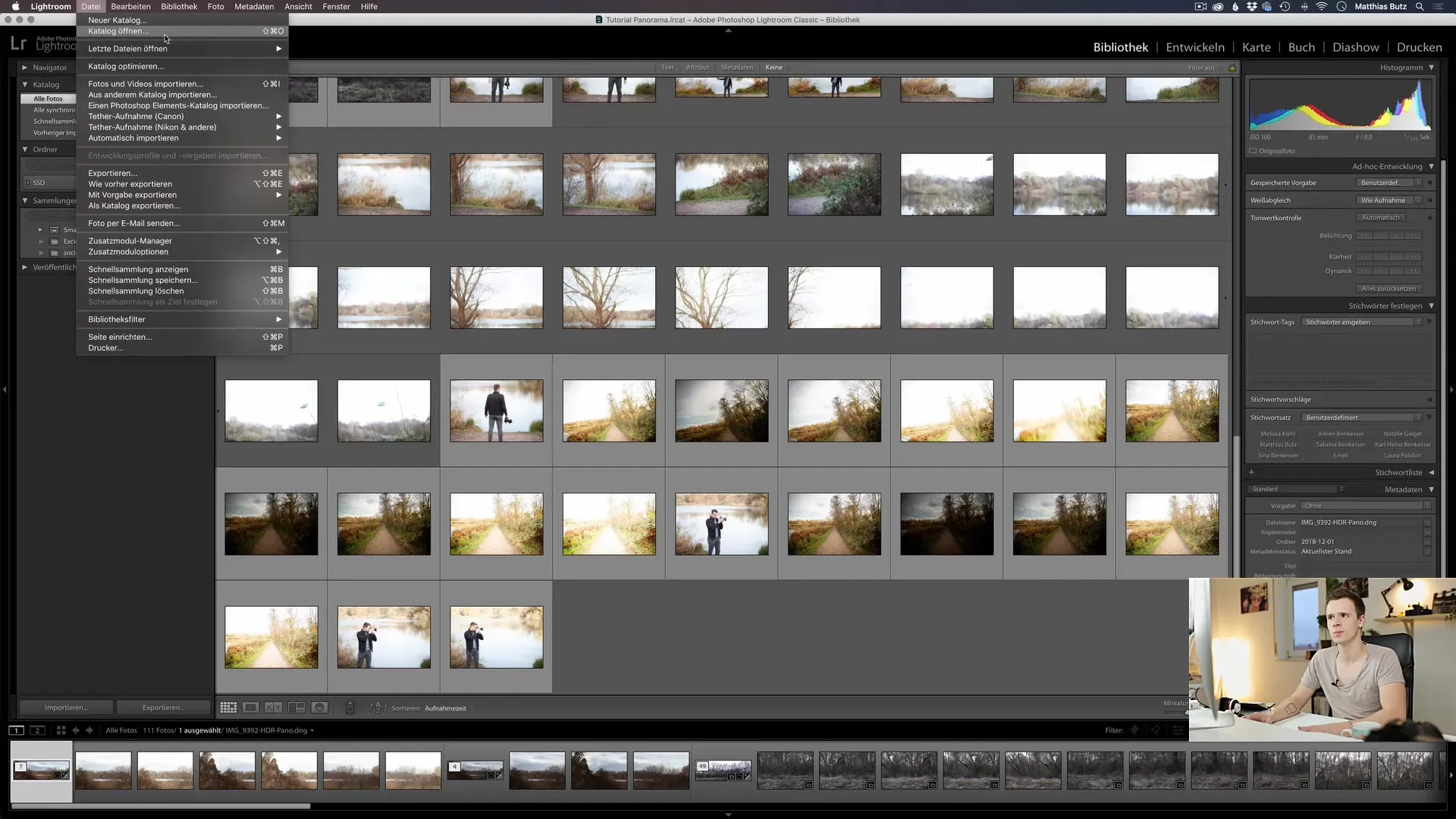Choose 'Katalog öffnen...' menu entry

click(182, 31)
